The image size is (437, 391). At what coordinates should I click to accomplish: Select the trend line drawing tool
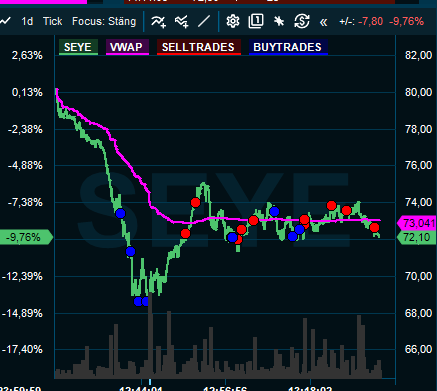[204, 22]
